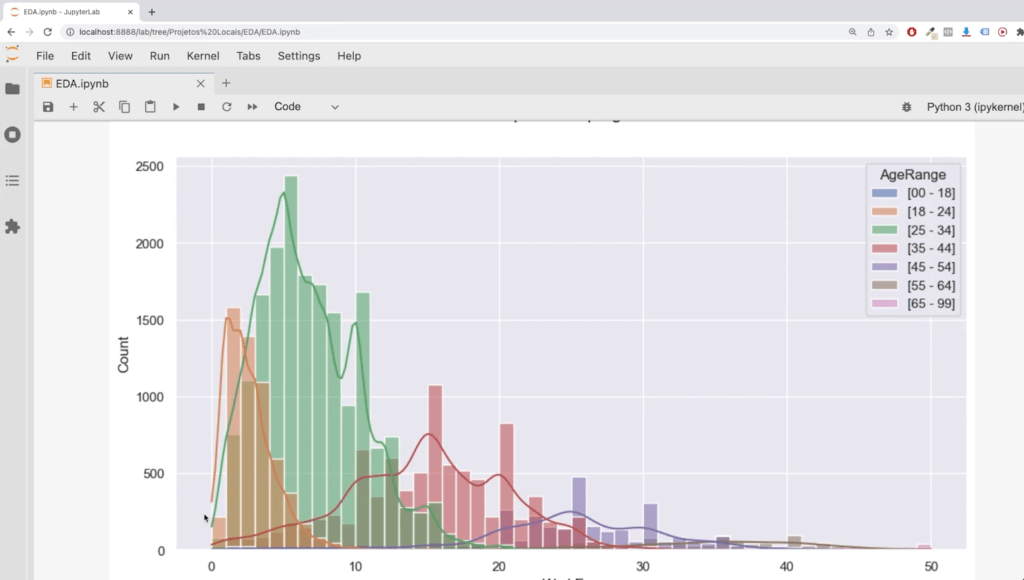Open the file browser sidebar panel
The height and width of the screenshot is (580, 1024).
12,89
